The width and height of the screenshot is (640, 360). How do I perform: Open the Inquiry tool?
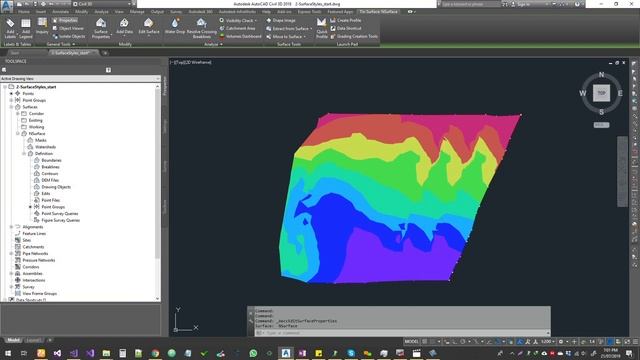[42, 26]
